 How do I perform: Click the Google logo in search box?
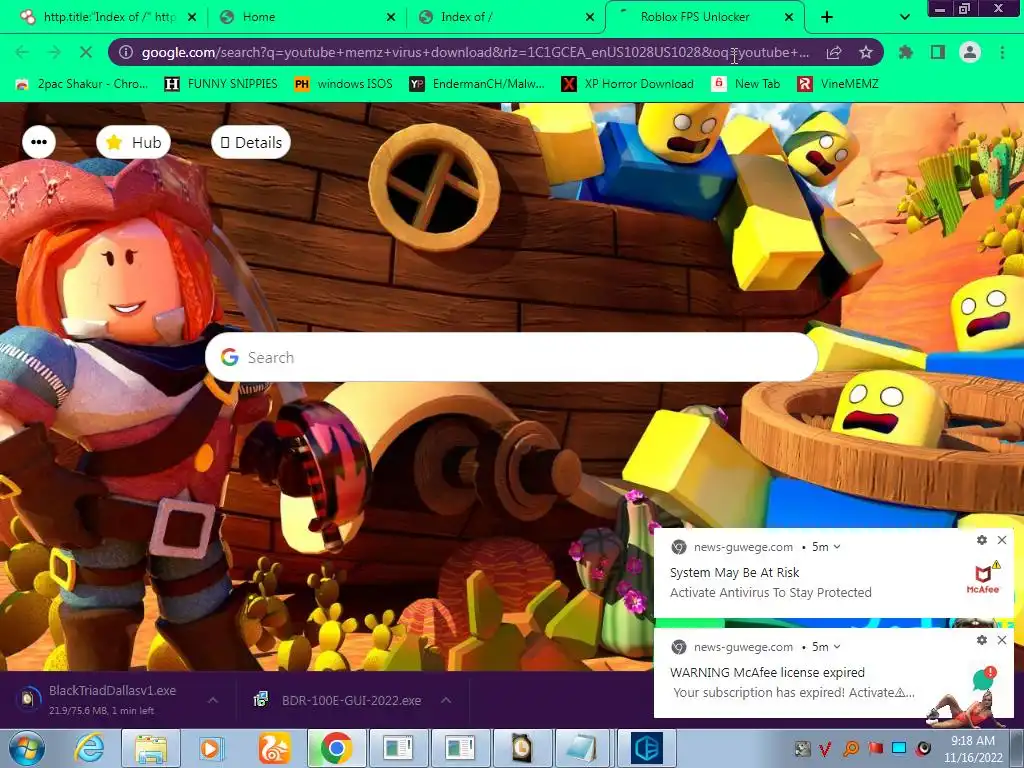click(x=229, y=357)
